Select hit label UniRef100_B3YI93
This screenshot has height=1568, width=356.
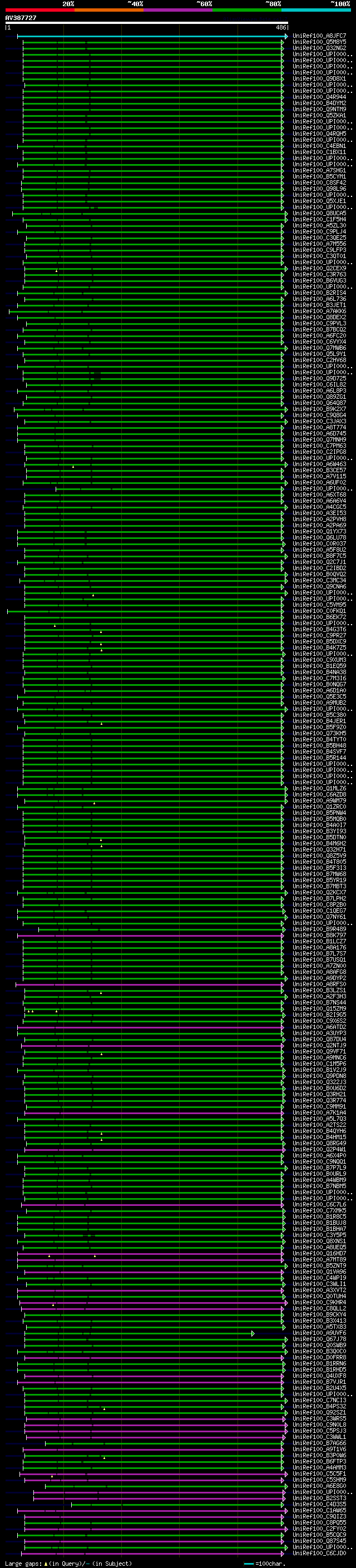(319, 831)
